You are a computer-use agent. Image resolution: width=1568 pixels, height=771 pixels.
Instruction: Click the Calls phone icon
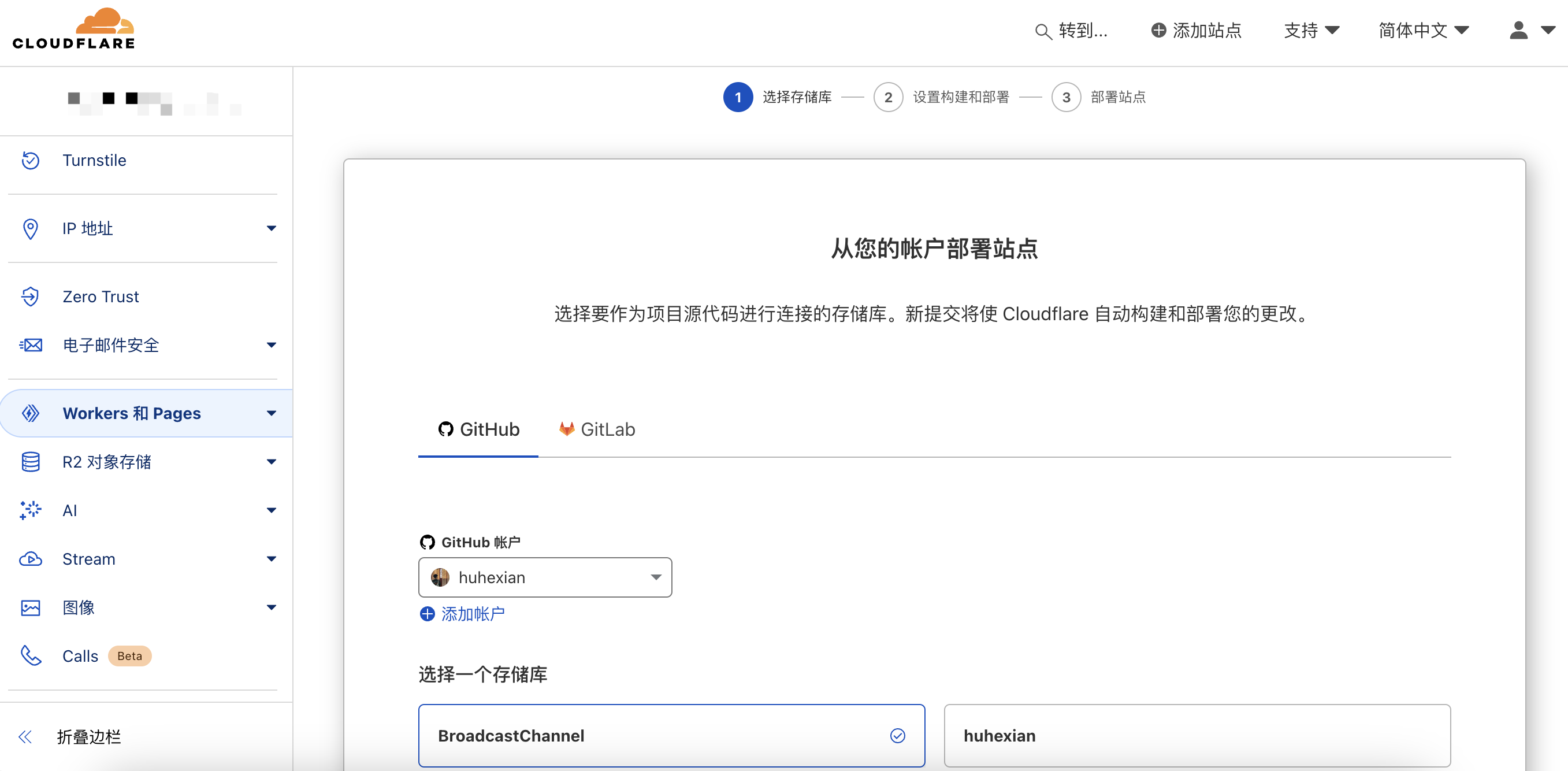tap(31, 656)
